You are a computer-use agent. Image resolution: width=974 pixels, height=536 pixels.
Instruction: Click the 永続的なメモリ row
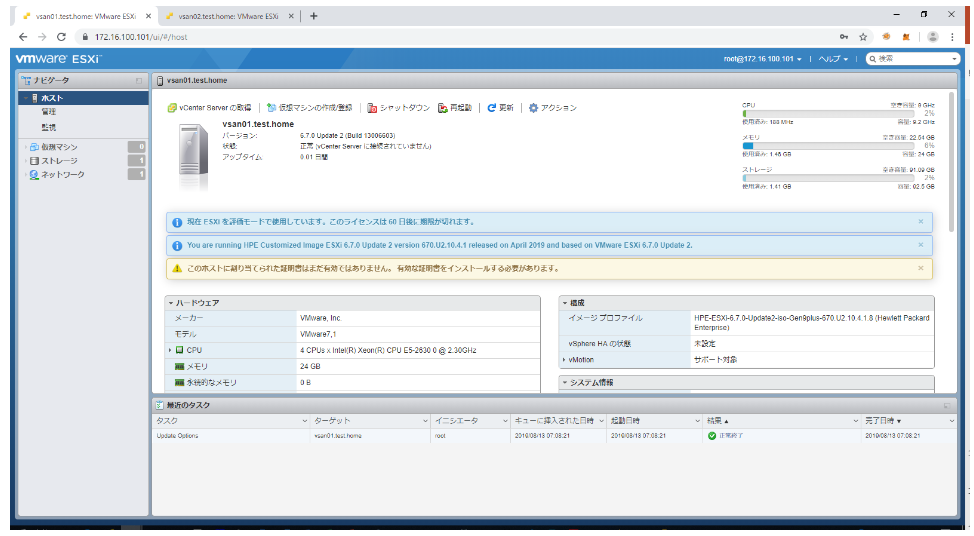tap(352, 383)
